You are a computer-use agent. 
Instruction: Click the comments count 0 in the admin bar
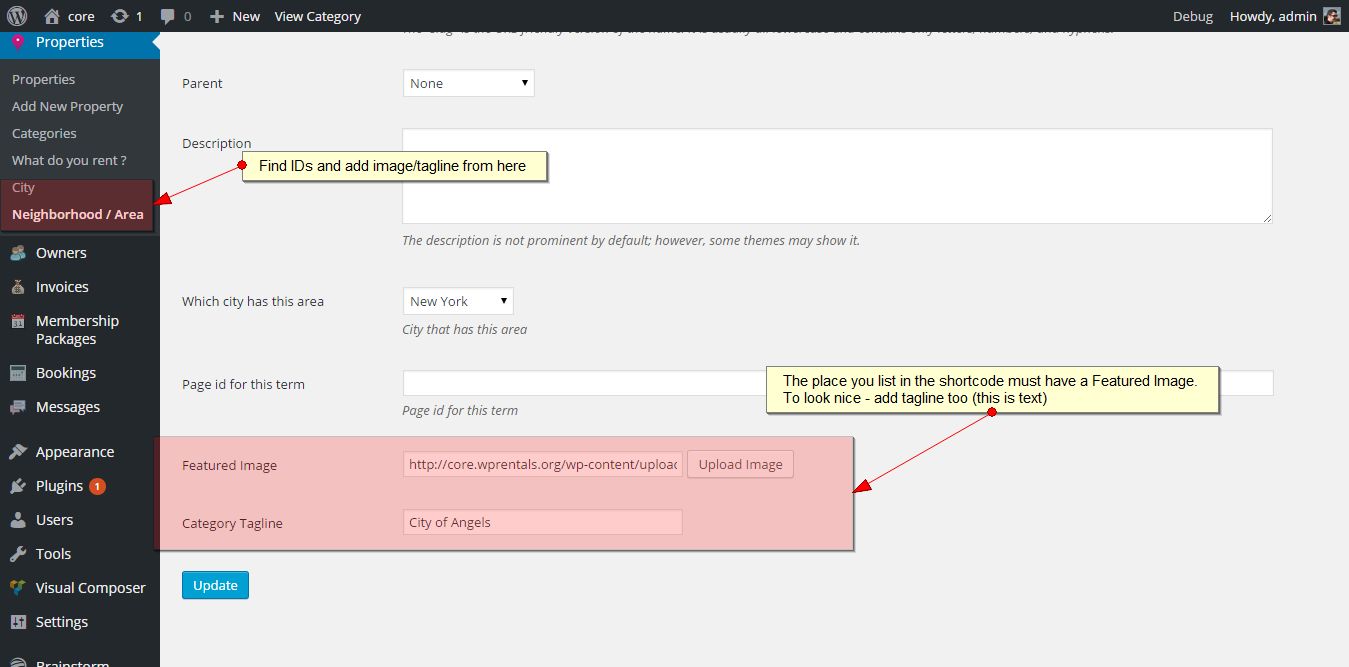[x=187, y=16]
